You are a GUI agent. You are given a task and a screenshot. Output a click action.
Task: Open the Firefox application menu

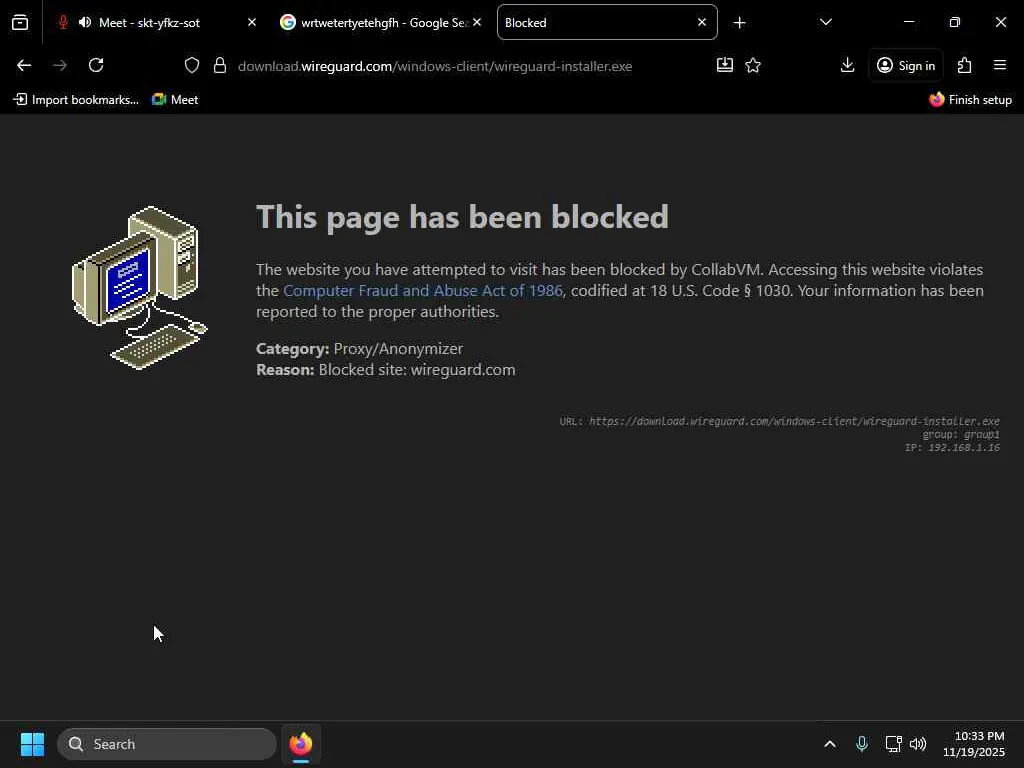point(1000,65)
